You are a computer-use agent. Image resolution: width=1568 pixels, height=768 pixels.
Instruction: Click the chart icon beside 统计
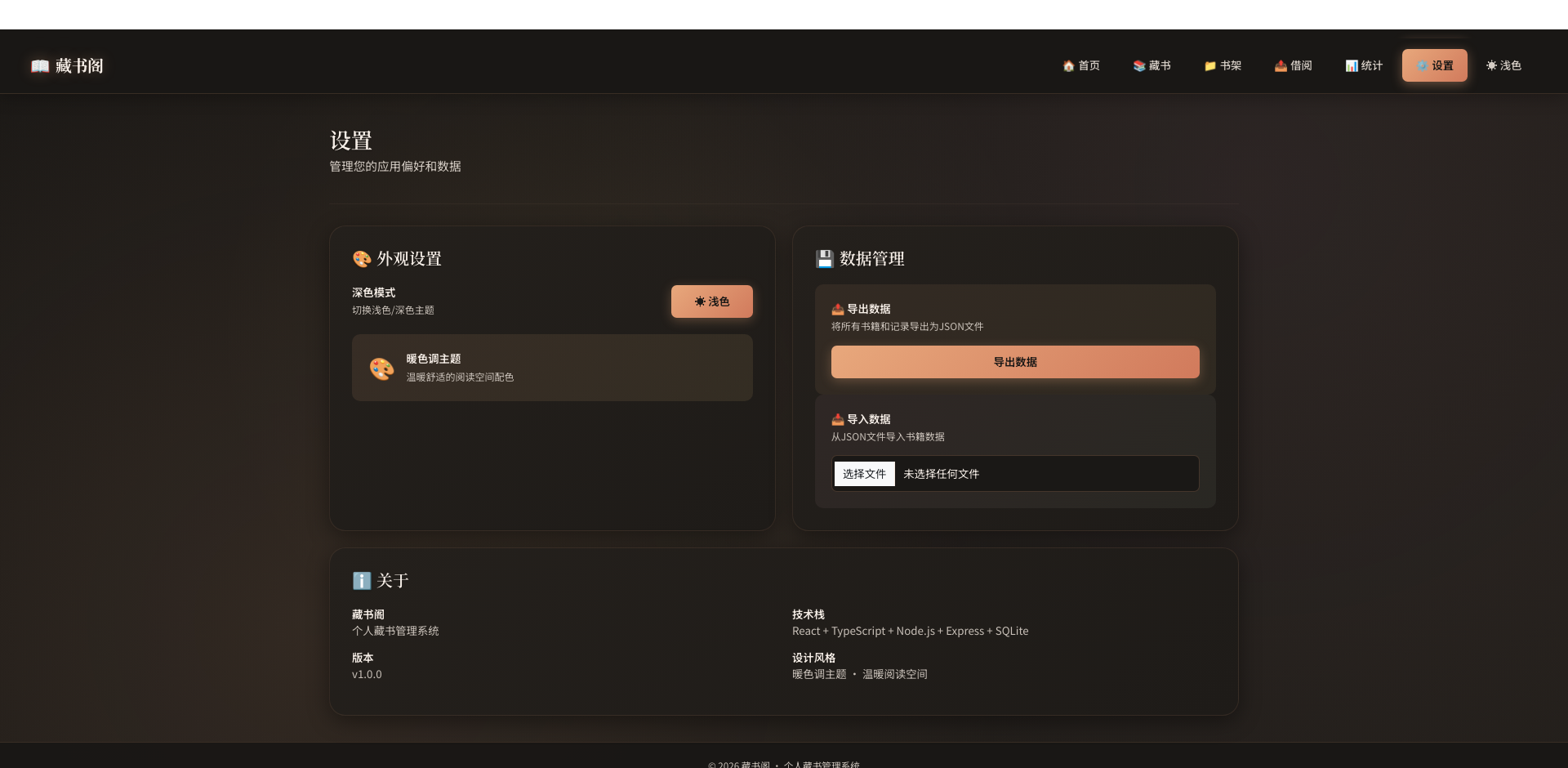[1350, 65]
